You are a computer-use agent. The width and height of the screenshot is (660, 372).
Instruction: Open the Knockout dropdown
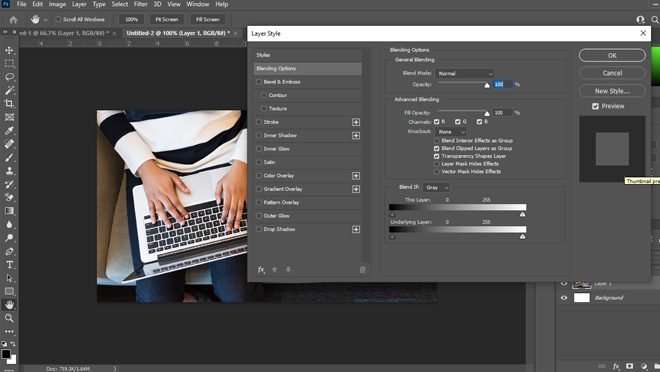451,132
